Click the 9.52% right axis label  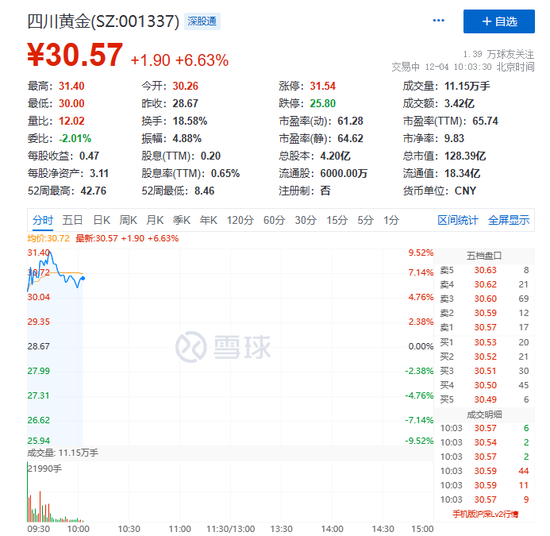pyautogui.click(x=421, y=253)
